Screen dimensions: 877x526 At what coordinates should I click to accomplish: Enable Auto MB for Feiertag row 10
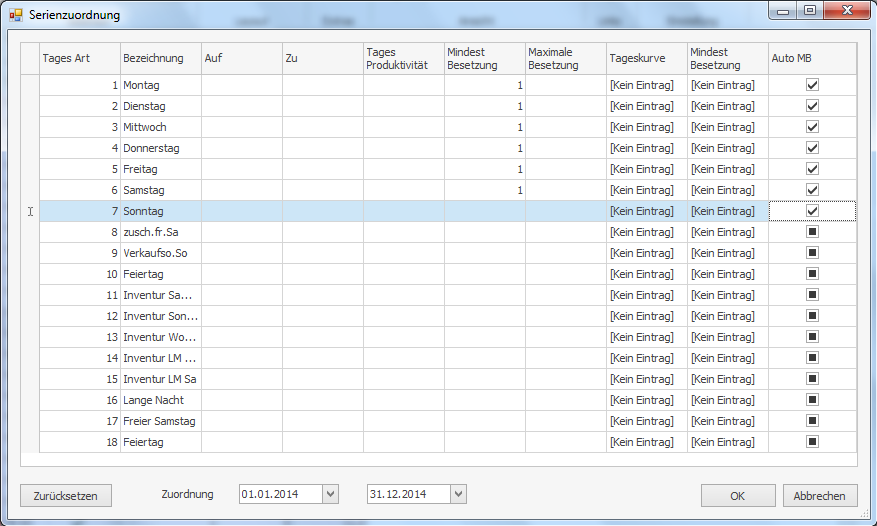[x=812, y=274]
